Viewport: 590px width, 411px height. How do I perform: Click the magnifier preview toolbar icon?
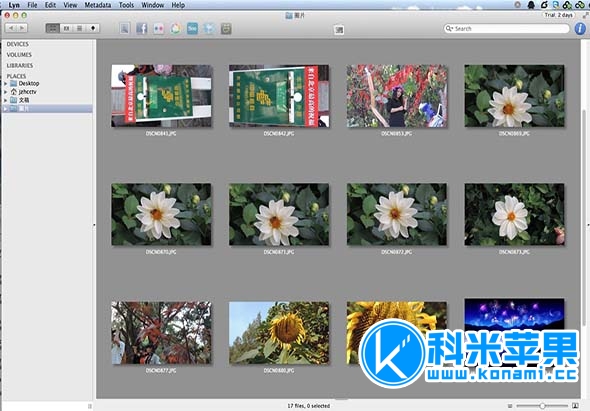125,29
